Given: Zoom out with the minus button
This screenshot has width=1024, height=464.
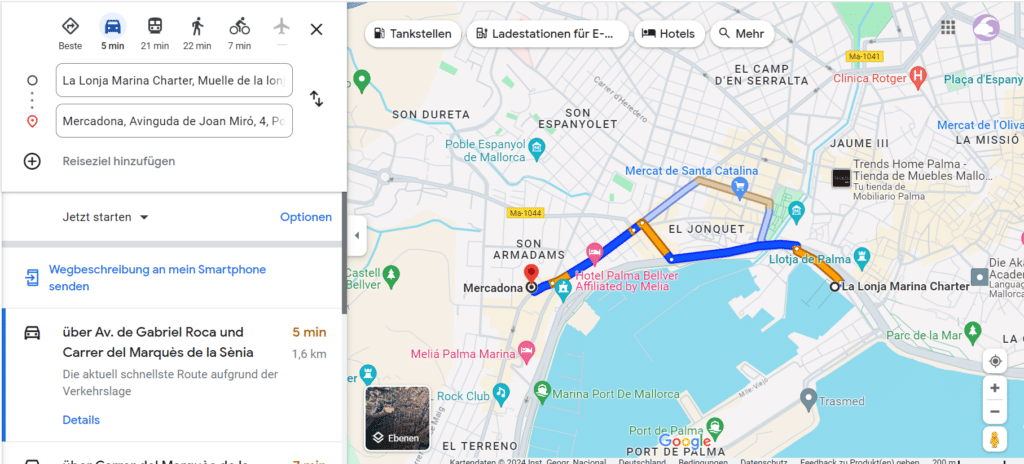Looking at the screenshot, I should point(995,411).
